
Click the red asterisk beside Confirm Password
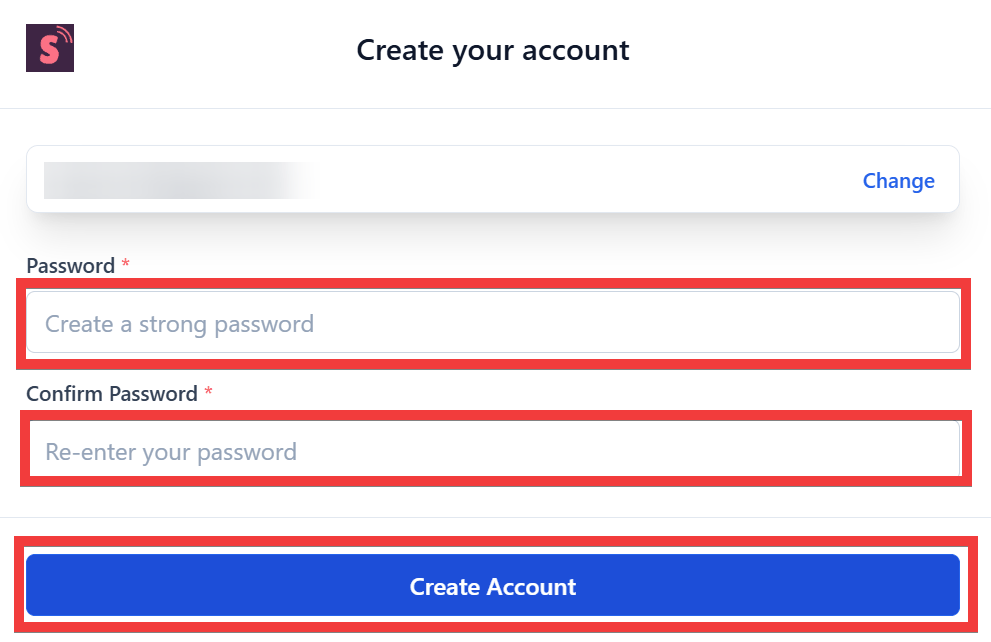click(208, 394)
